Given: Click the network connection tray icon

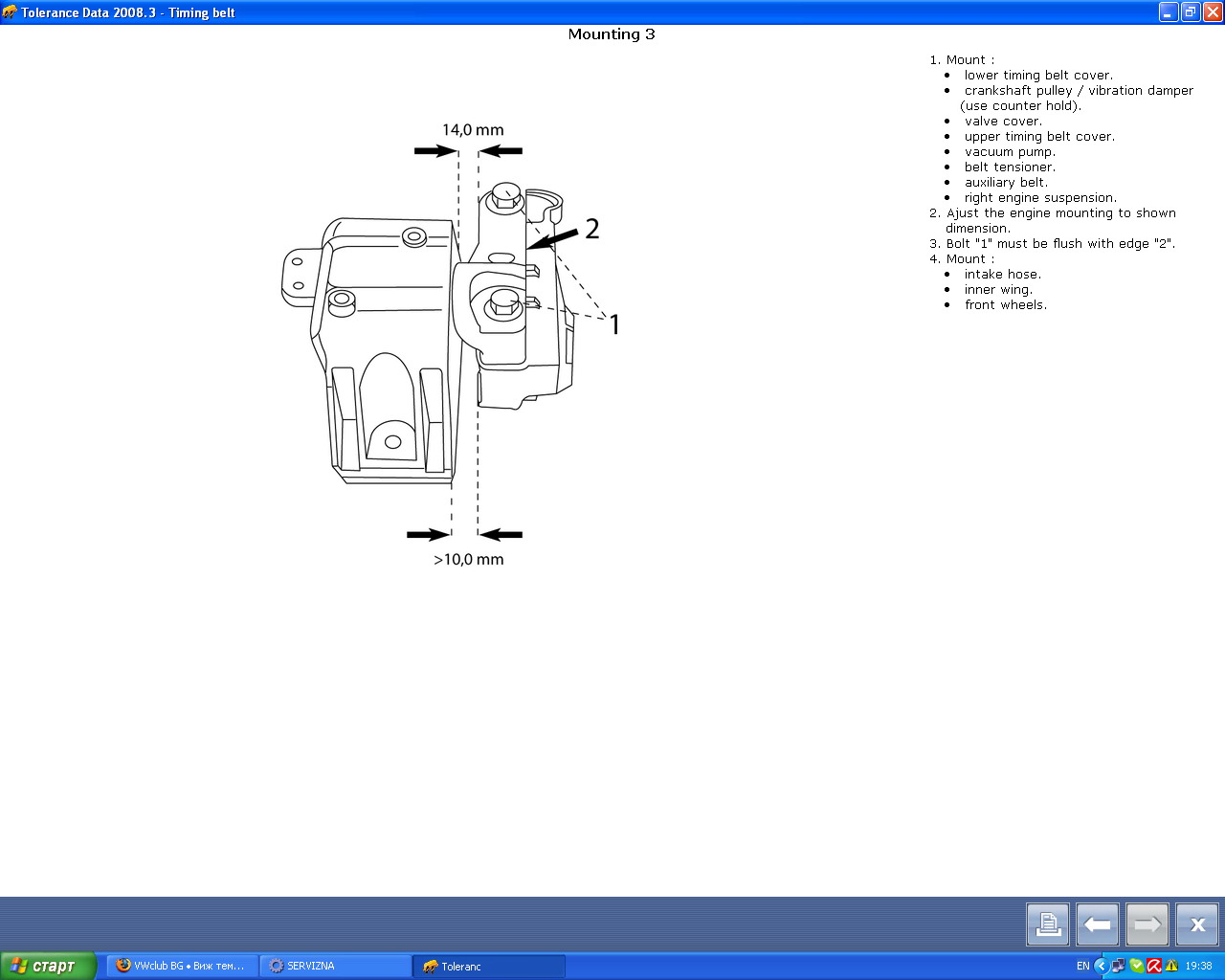Looking at the screenshot, I should pos(1118,966).
